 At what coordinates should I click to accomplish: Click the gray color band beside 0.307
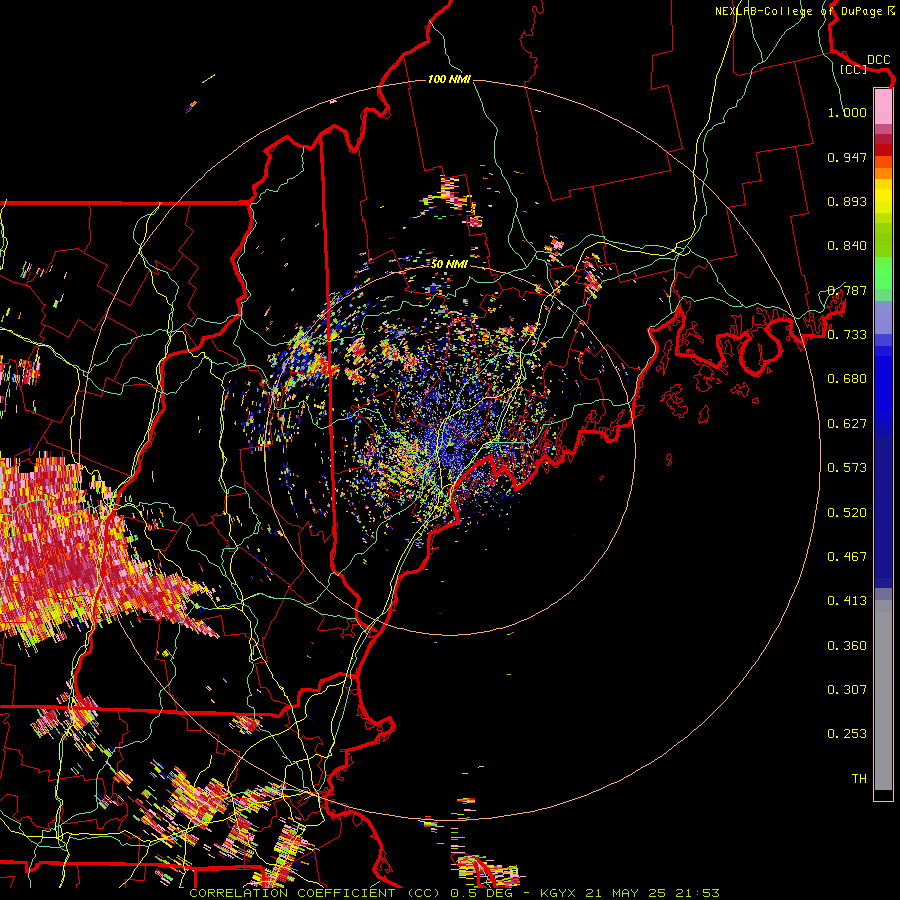pyautogui.click(x=883, y=695)
